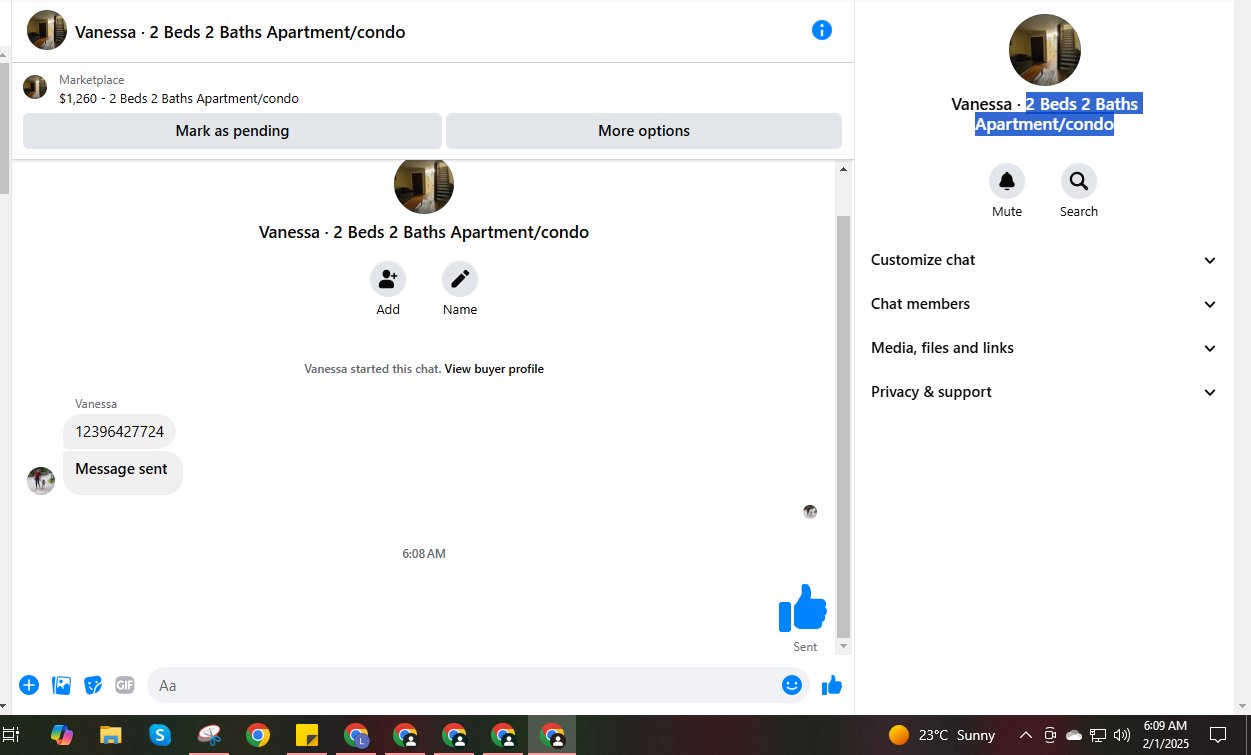Open Skype from the taskbar
This screenshot has height=755, width=1251.
(160, 735)
